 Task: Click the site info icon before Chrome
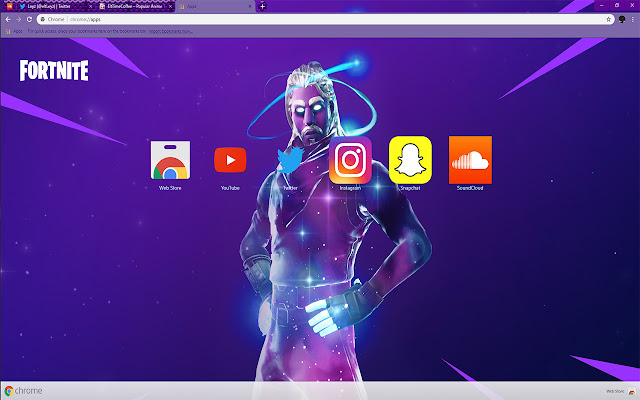coord(43,19)
